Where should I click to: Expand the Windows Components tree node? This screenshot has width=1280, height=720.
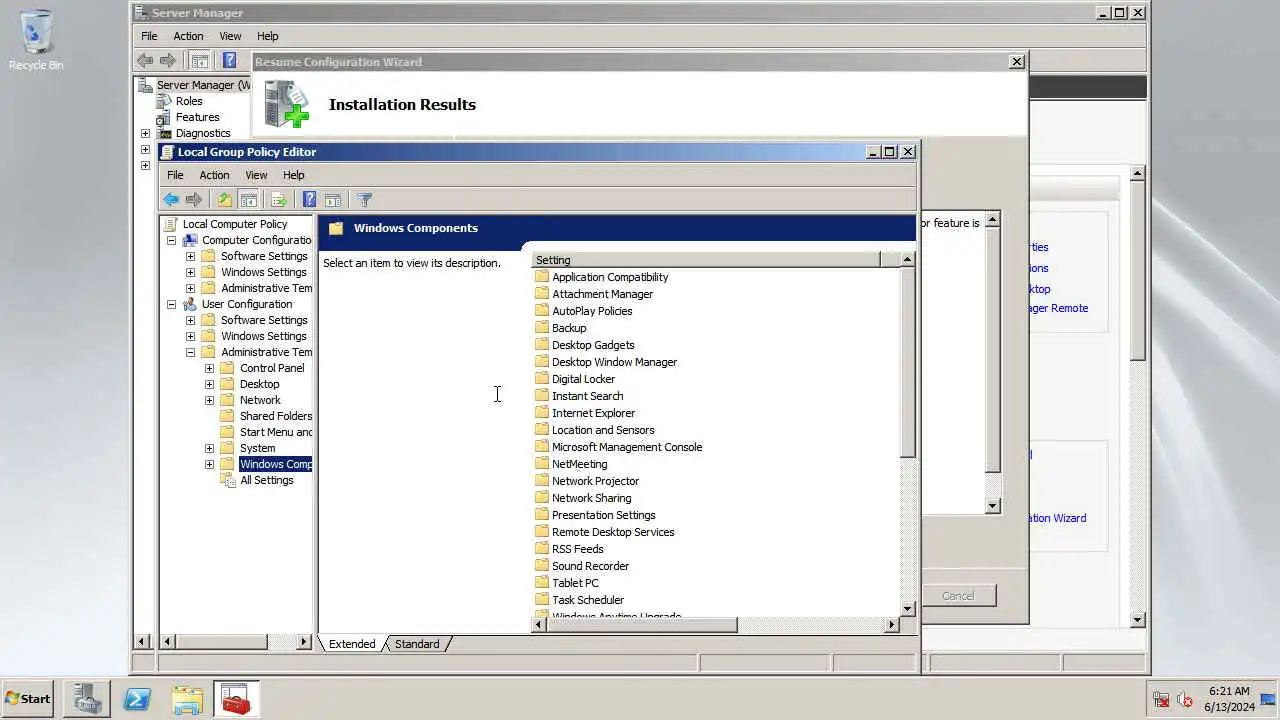tap(209, 464)
